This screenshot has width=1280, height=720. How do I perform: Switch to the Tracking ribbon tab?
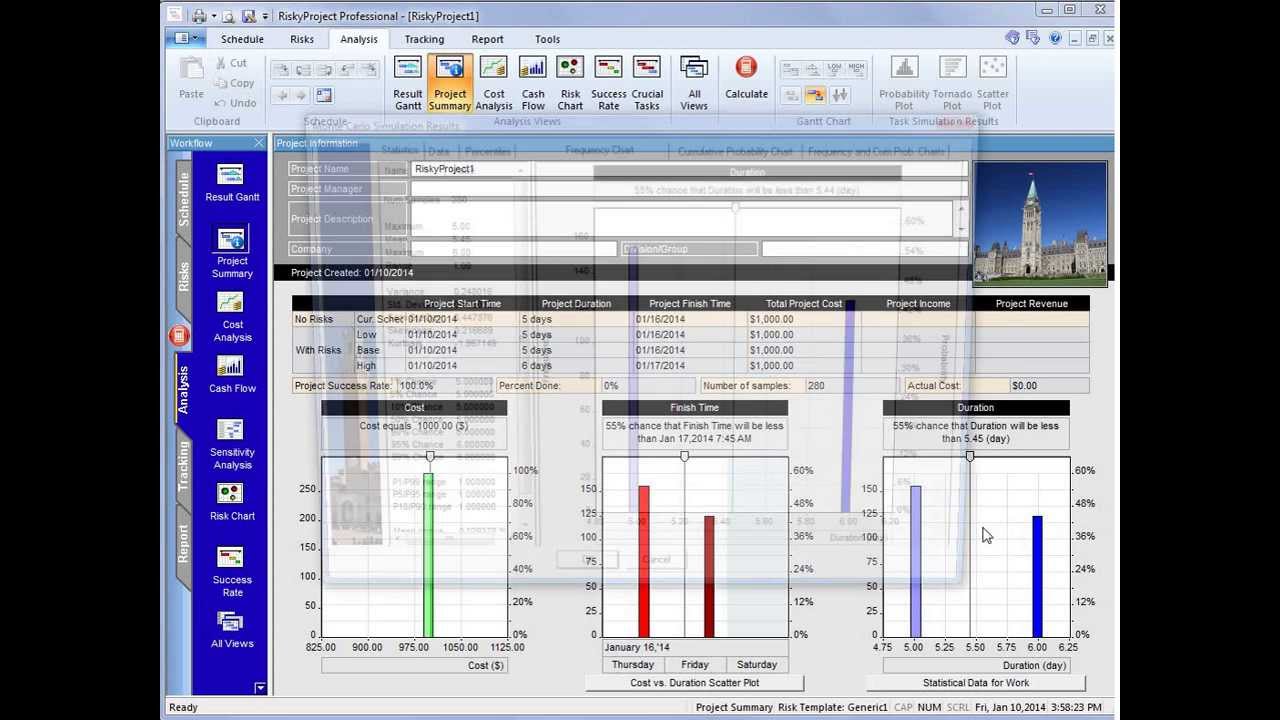(x=424, y=39)
